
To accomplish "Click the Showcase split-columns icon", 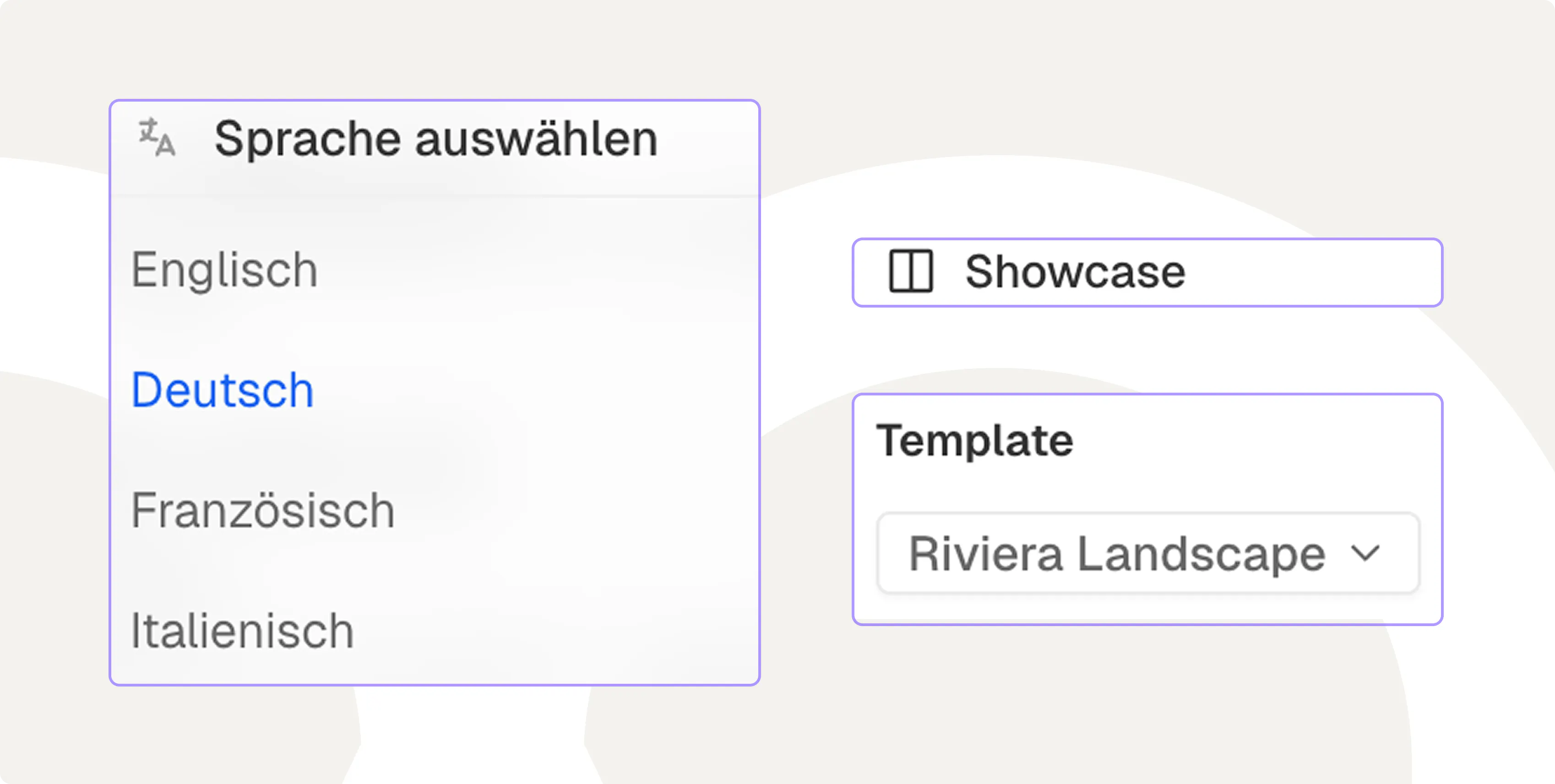I will (911, 271).
